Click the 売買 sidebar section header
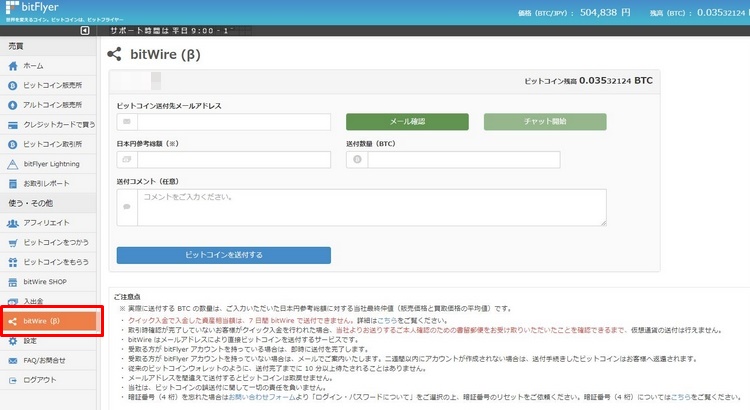Screen dimensions: 750x410 pos(48,46)
